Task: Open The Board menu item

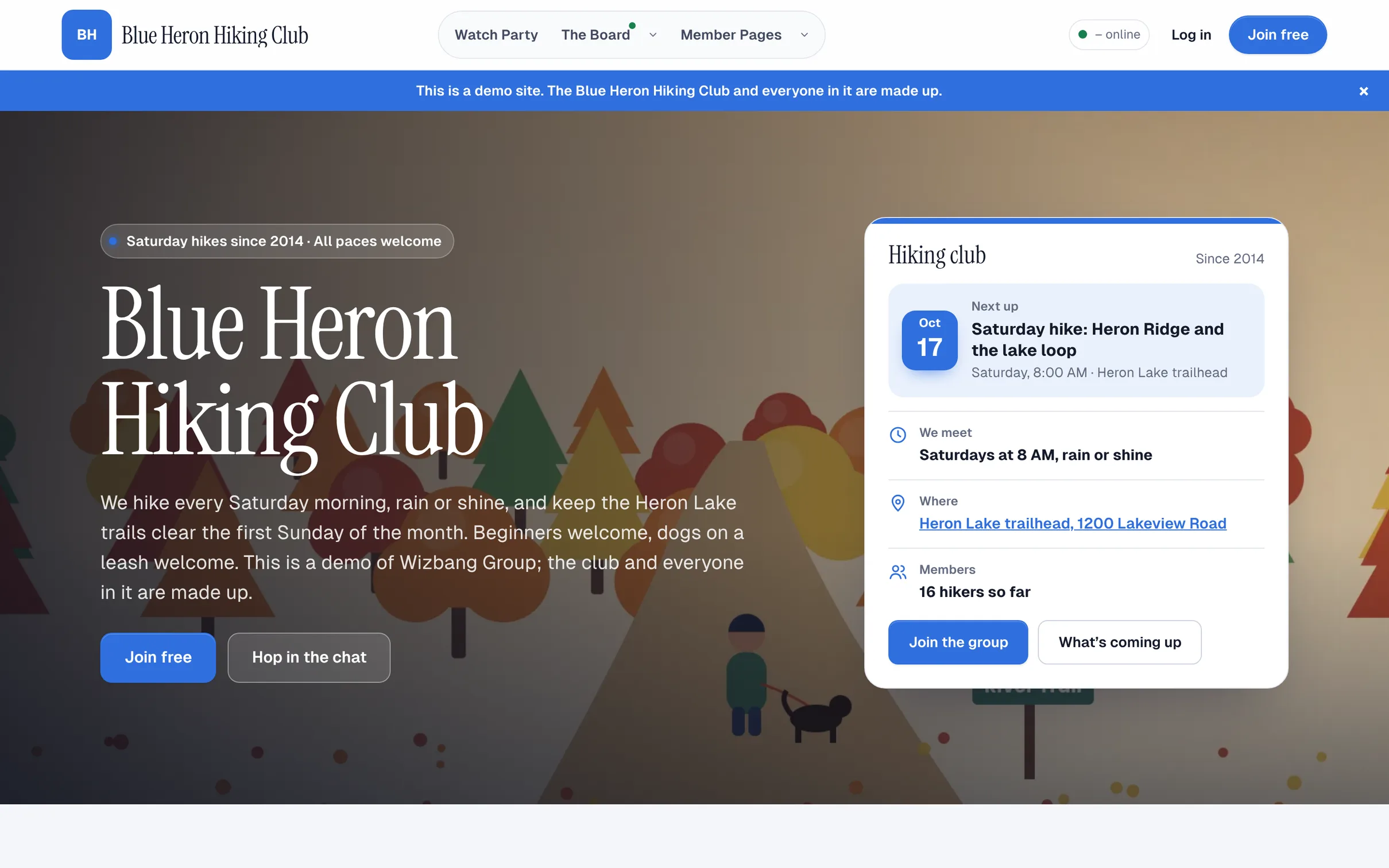Action: click(595, 35)
